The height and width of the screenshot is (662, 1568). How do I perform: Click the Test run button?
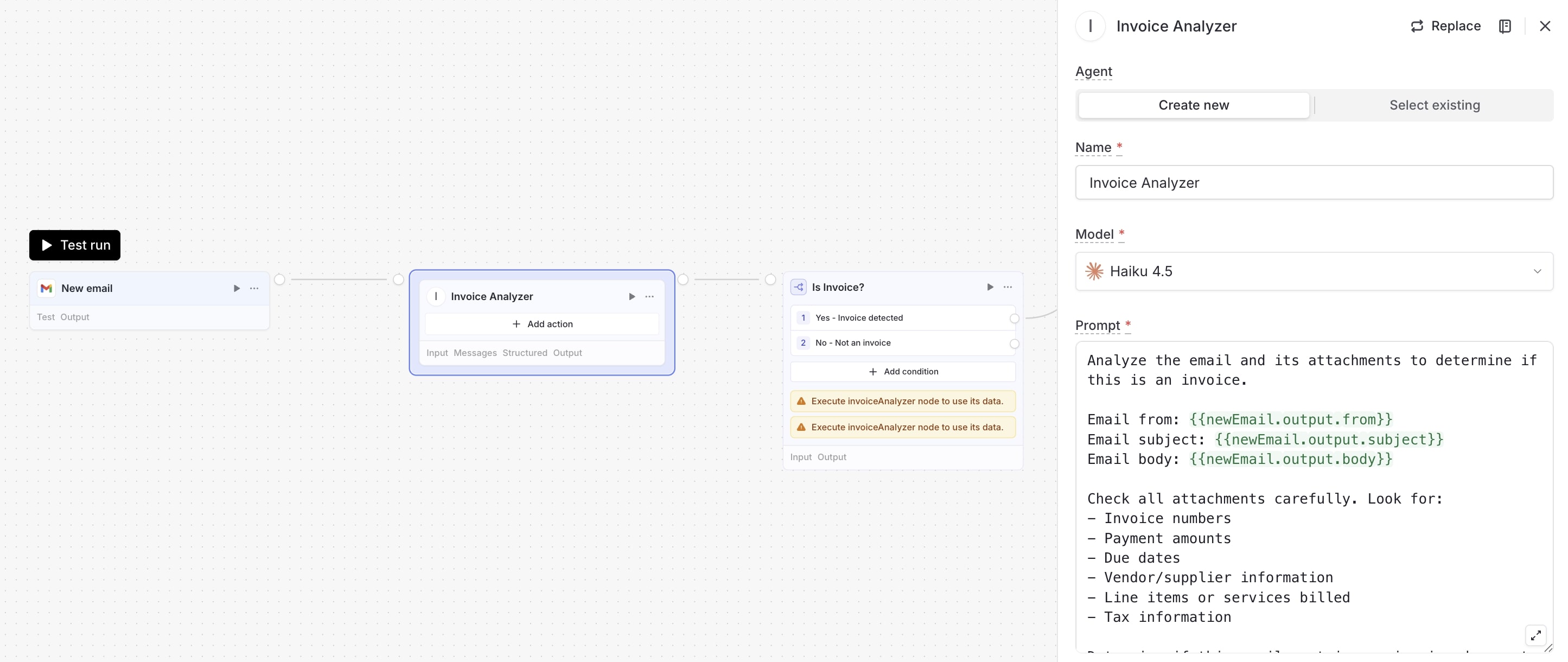pyautogui.click(x=75, y=245)
